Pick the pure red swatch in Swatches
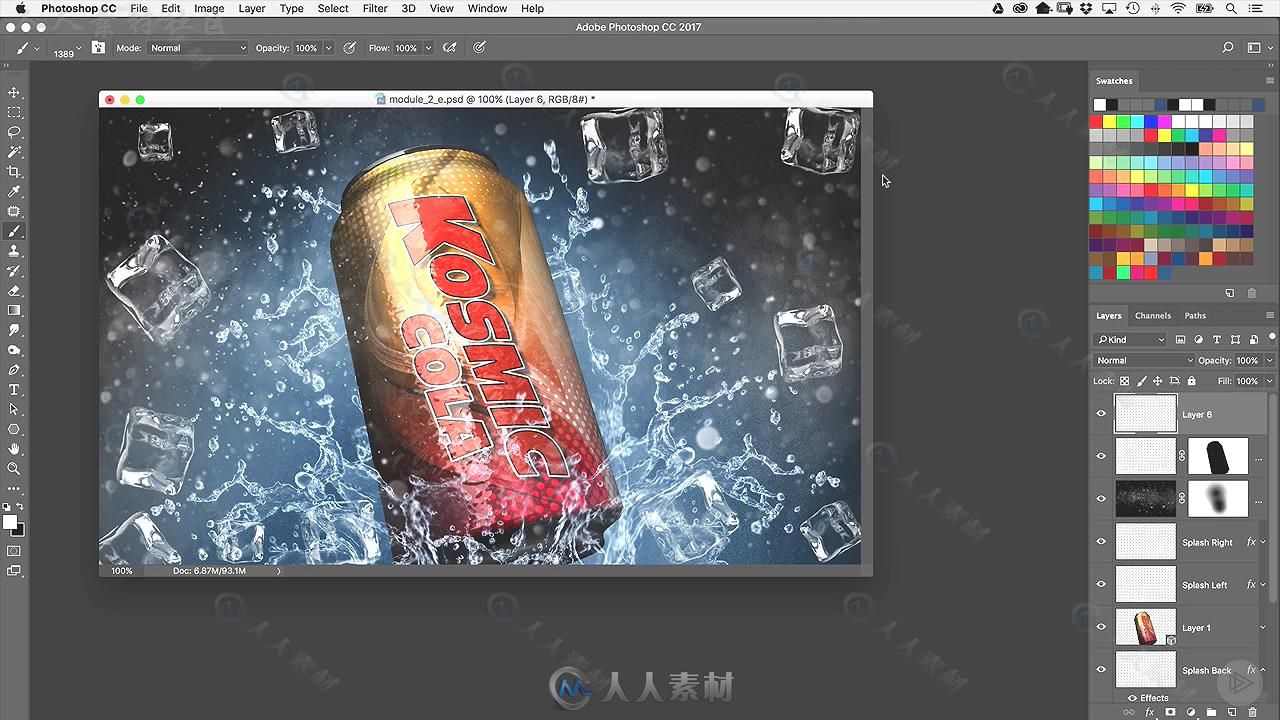 [x=1097, y=123]
